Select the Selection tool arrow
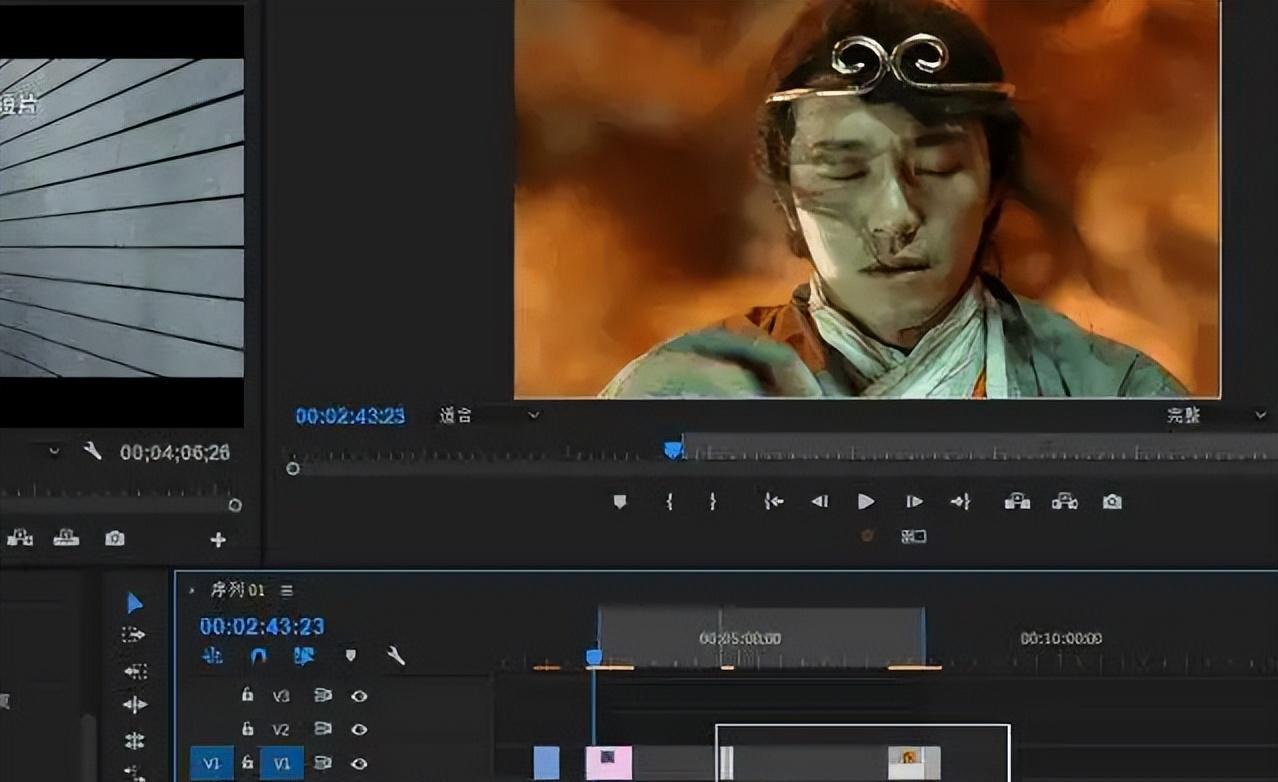 pyautogui.click(x=135, y=603)
